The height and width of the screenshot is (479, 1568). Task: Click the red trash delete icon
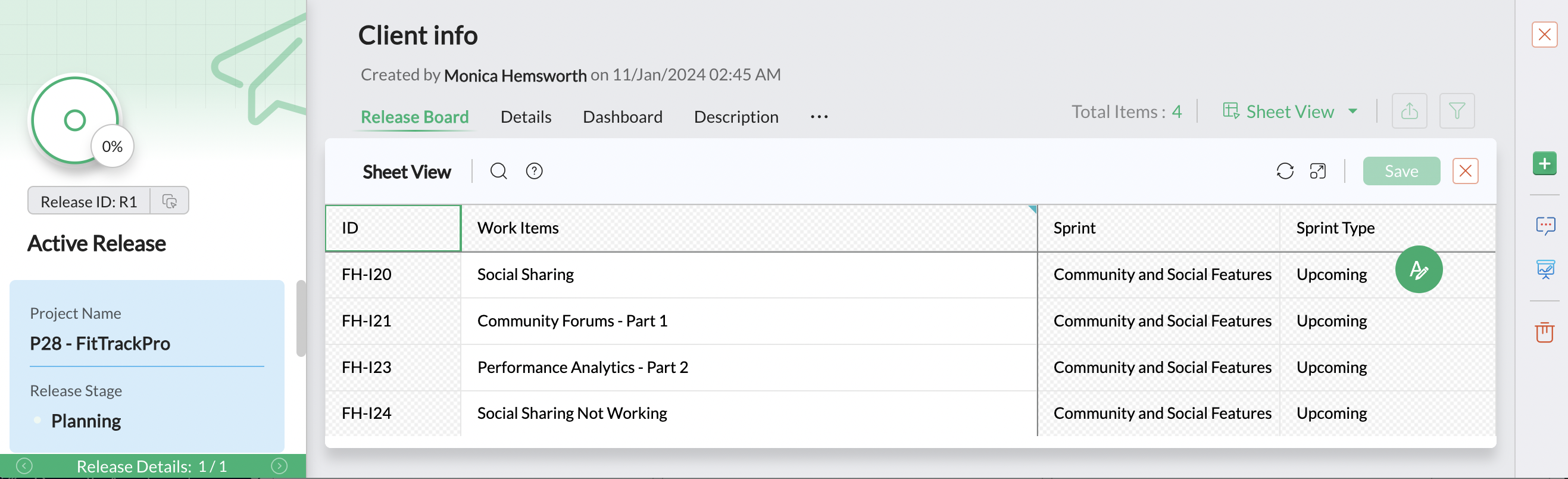coord(1544,332)
